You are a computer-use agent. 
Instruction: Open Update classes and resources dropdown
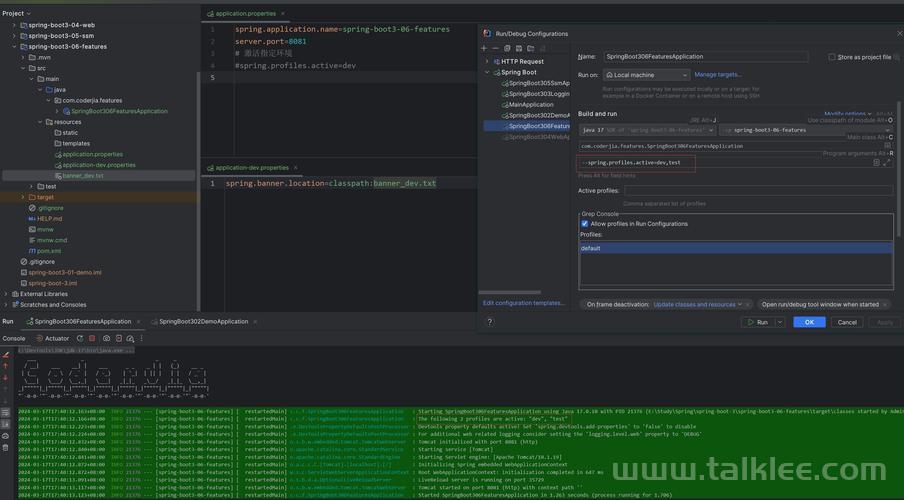[x=698, y=304]
